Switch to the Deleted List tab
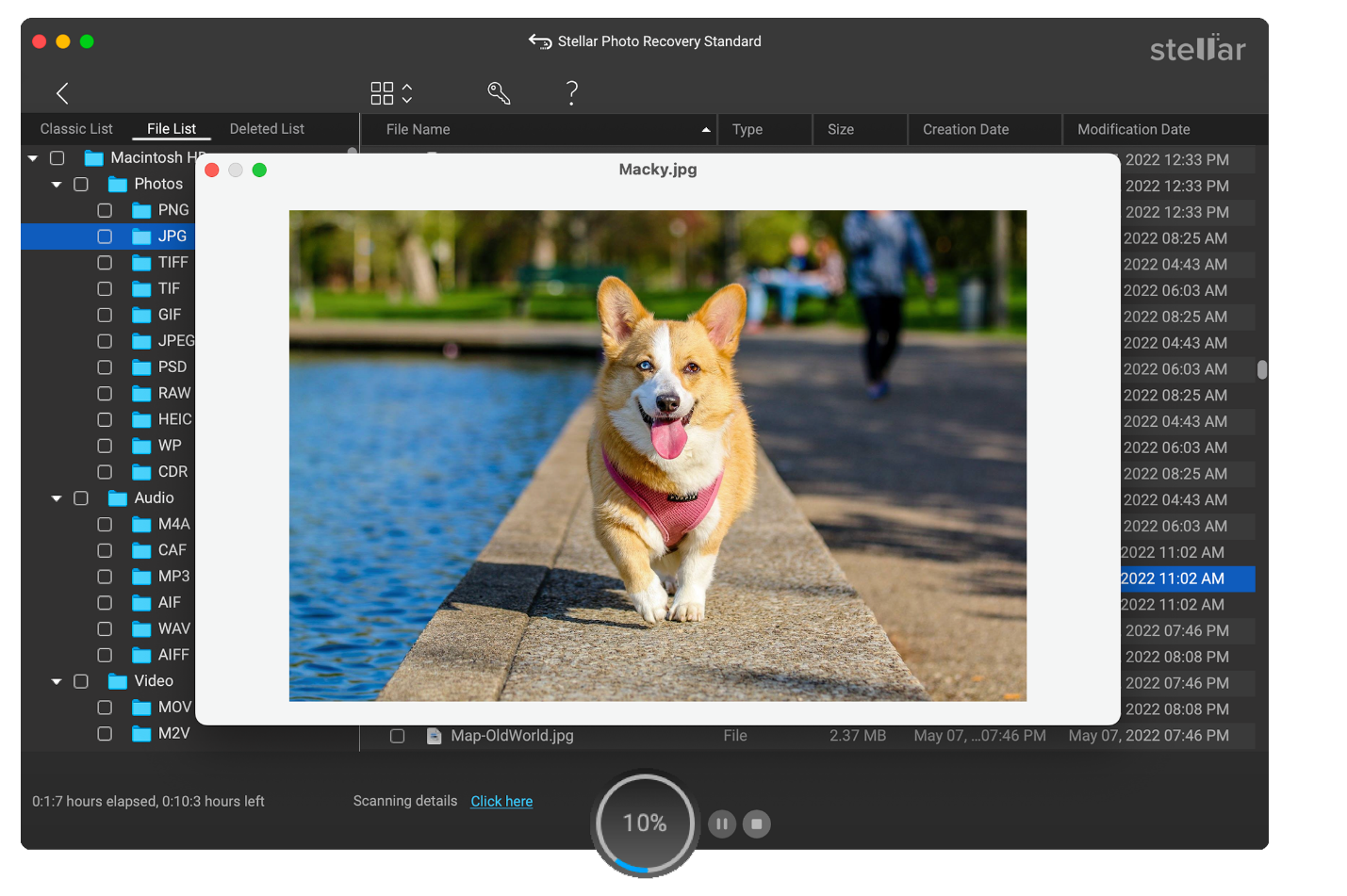This screenshot has height=896, width=1347. tap(267, 129)
